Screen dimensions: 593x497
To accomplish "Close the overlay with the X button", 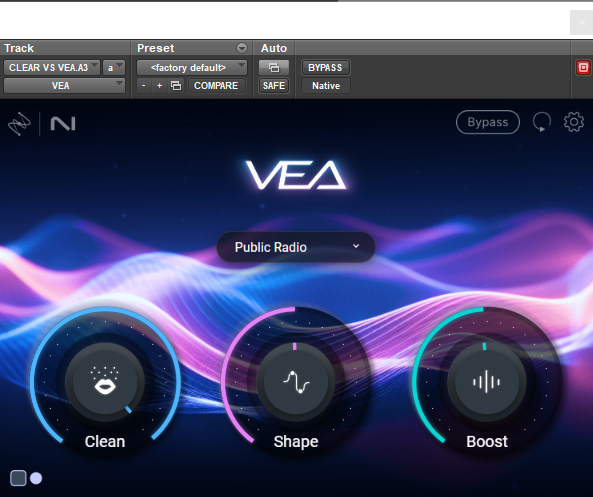I will click(582, 22).
